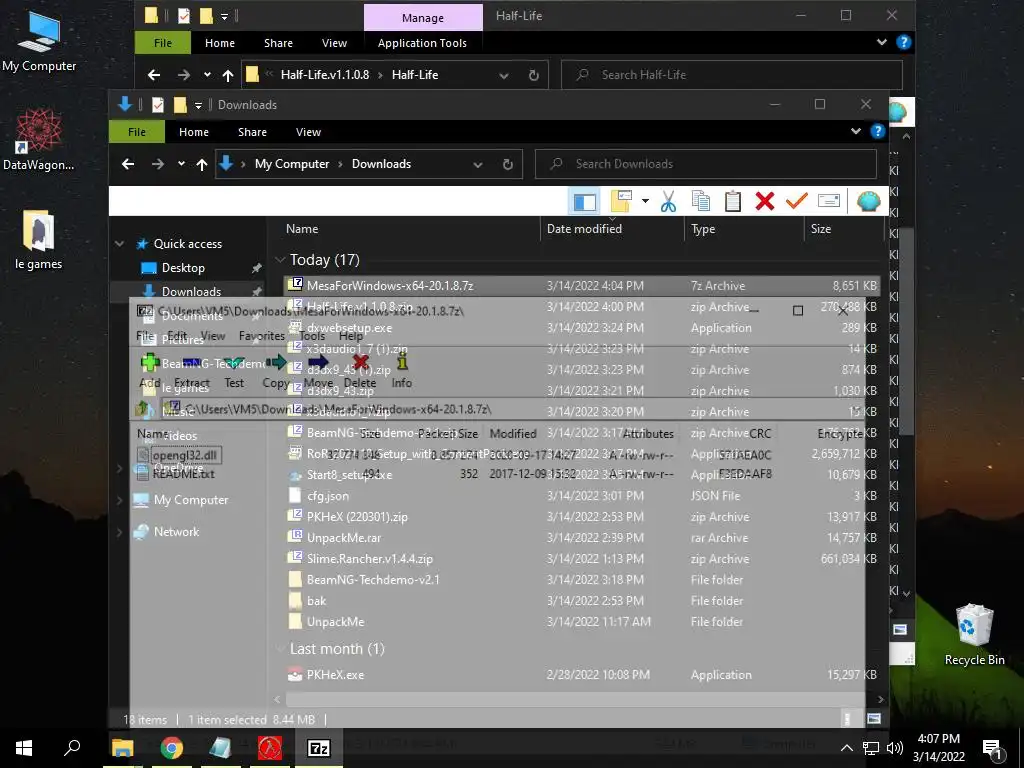This screenshot has height=768, width=1024.
Task: Open the Folder Options dropdown arrow
Action: point(645,201)
